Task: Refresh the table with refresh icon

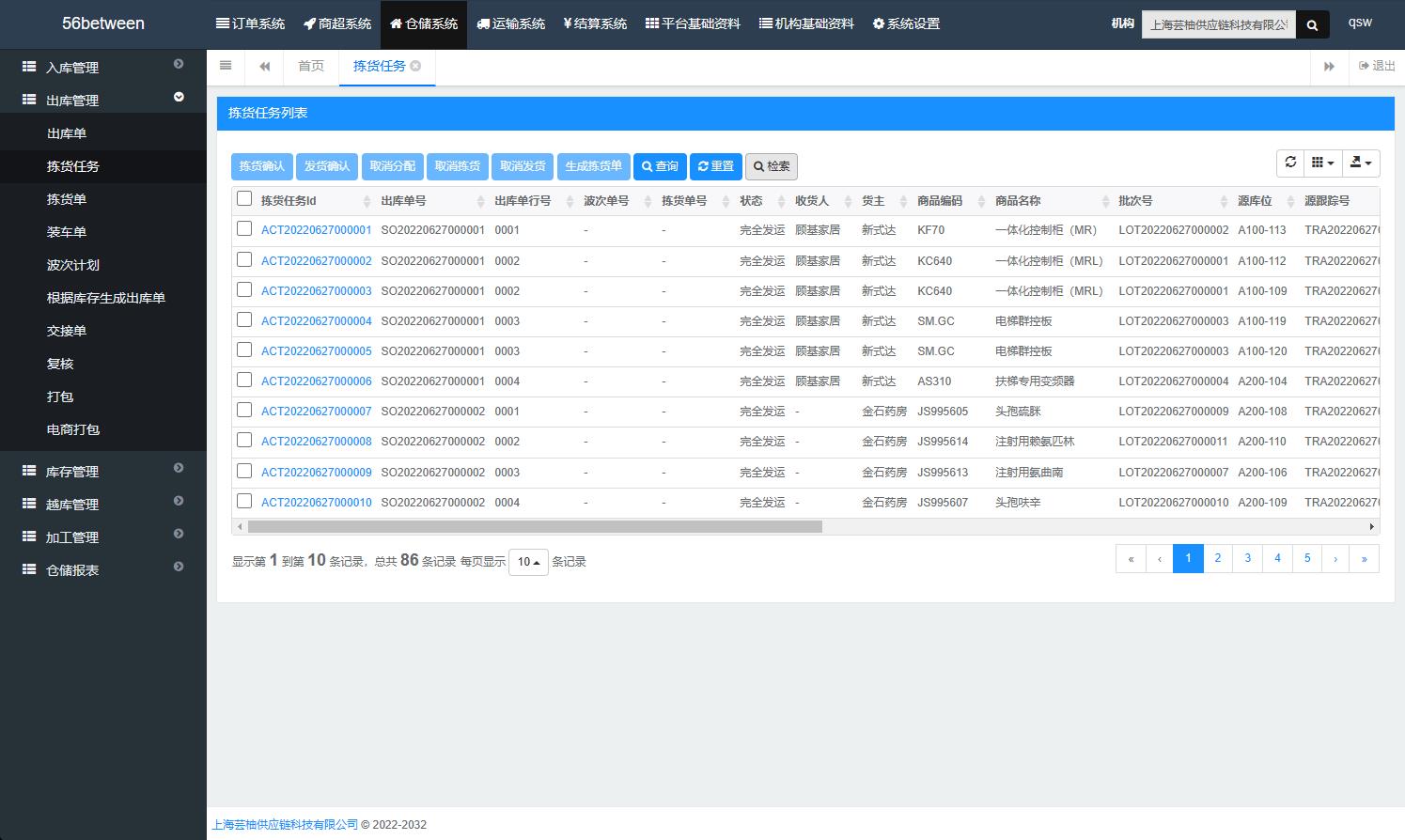Action: [x=1290, y=163]
